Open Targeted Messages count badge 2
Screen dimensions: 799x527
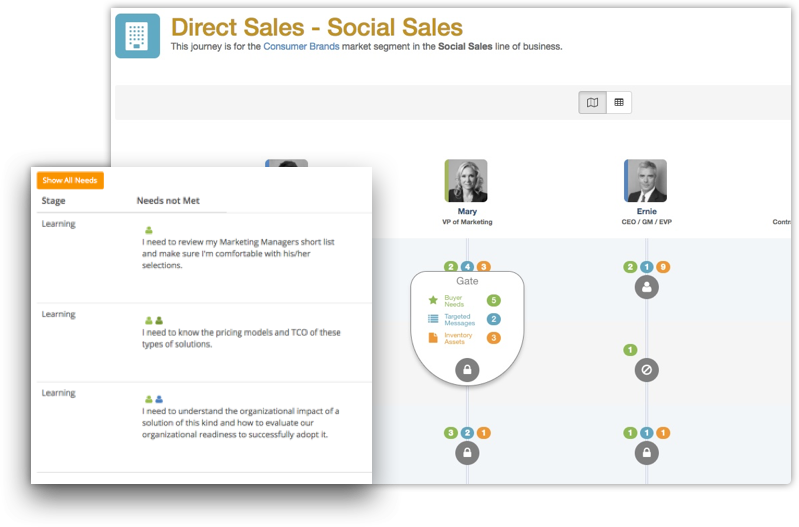click(493, 319)
